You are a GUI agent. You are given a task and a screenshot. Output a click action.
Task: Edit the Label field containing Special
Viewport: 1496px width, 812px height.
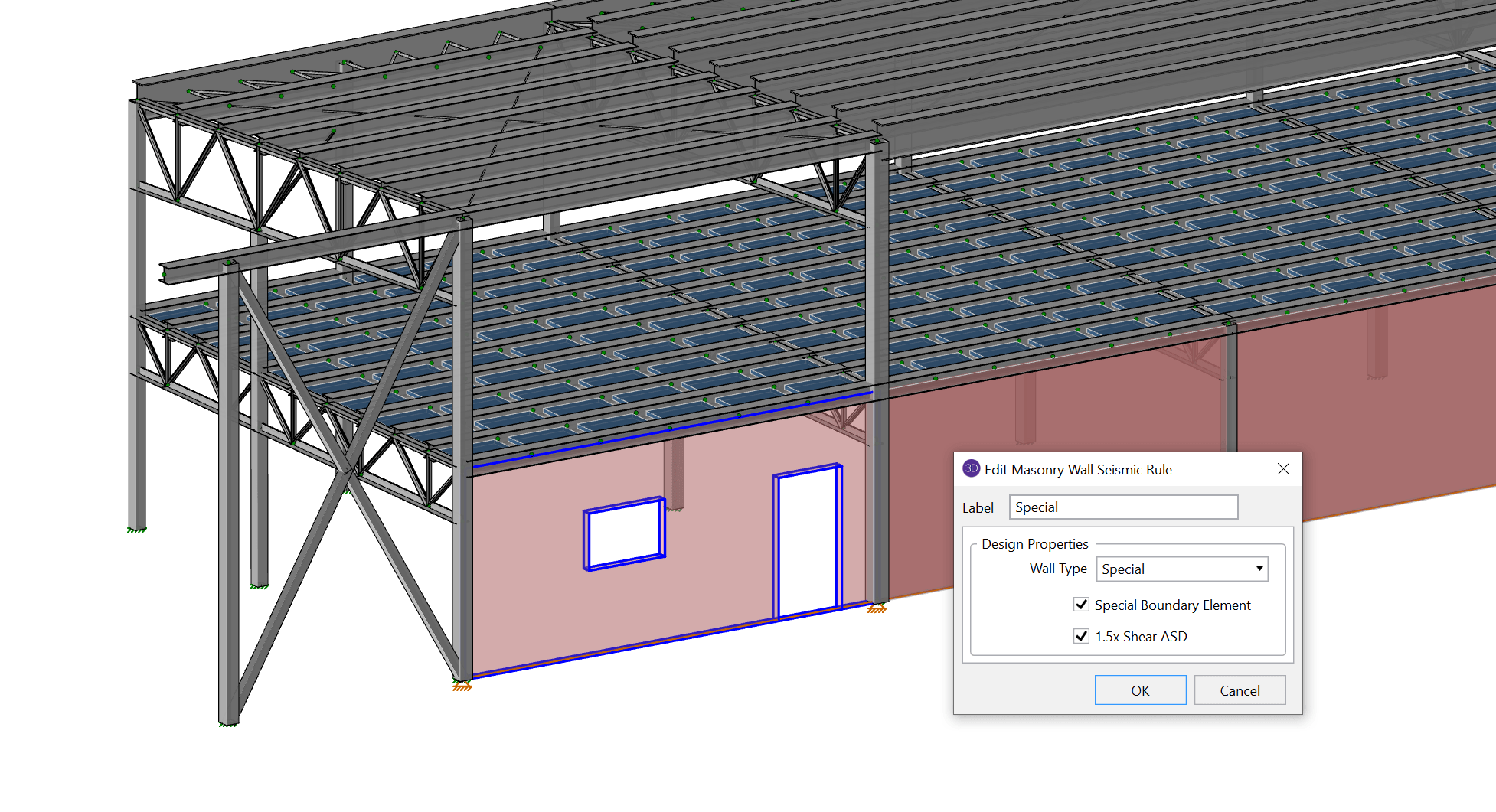1122,507
